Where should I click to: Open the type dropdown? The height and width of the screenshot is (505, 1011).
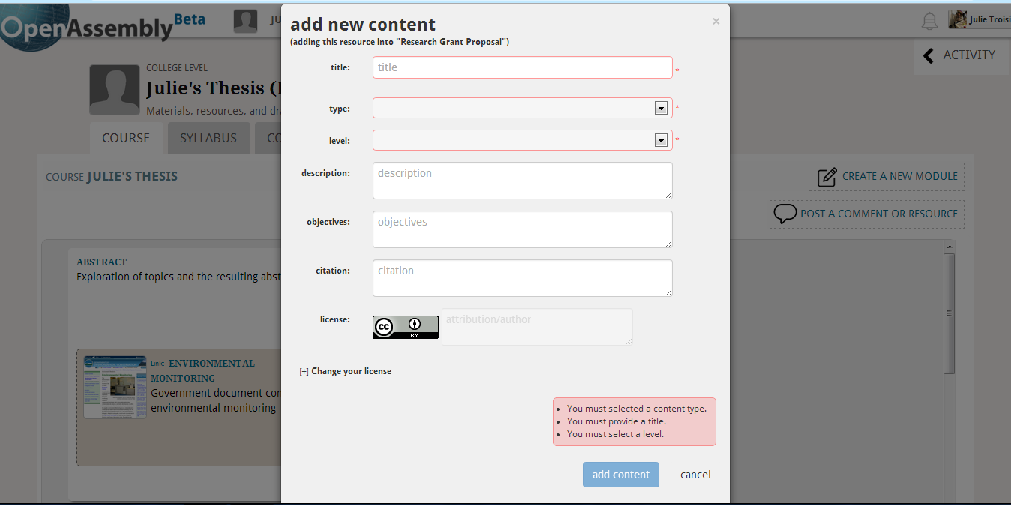660,108
